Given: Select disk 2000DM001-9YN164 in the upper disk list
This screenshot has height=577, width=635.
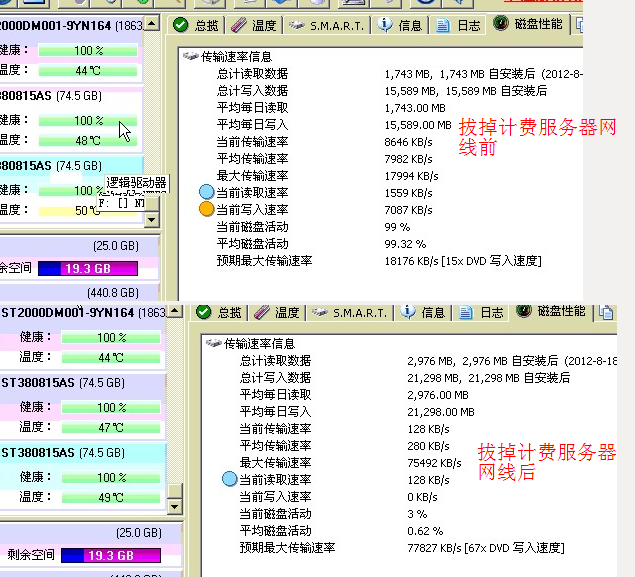Looking at the screenshot, I should pyautogui.click(x=71, y=26).
